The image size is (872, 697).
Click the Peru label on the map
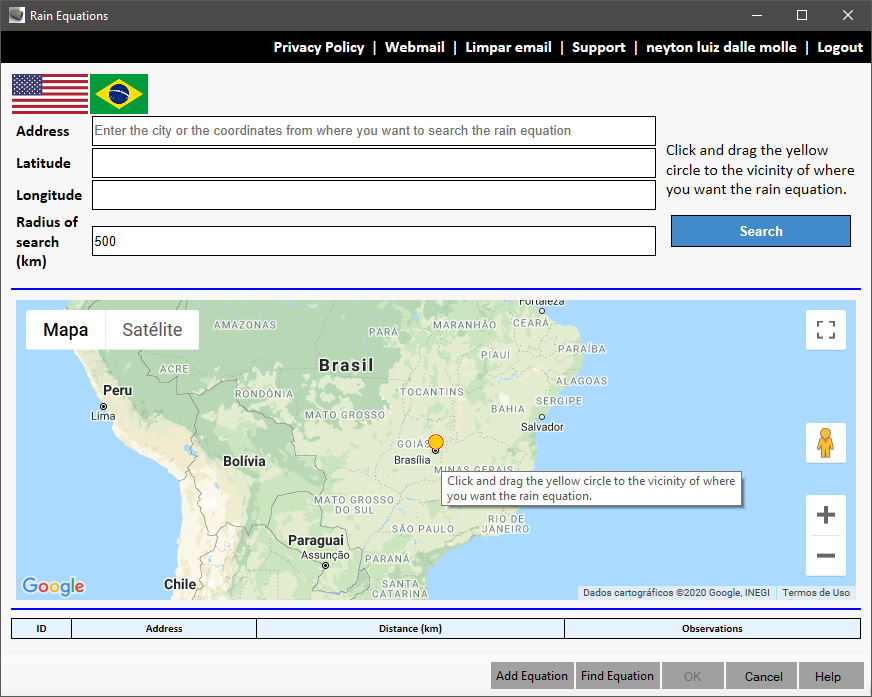pos(118,390)
